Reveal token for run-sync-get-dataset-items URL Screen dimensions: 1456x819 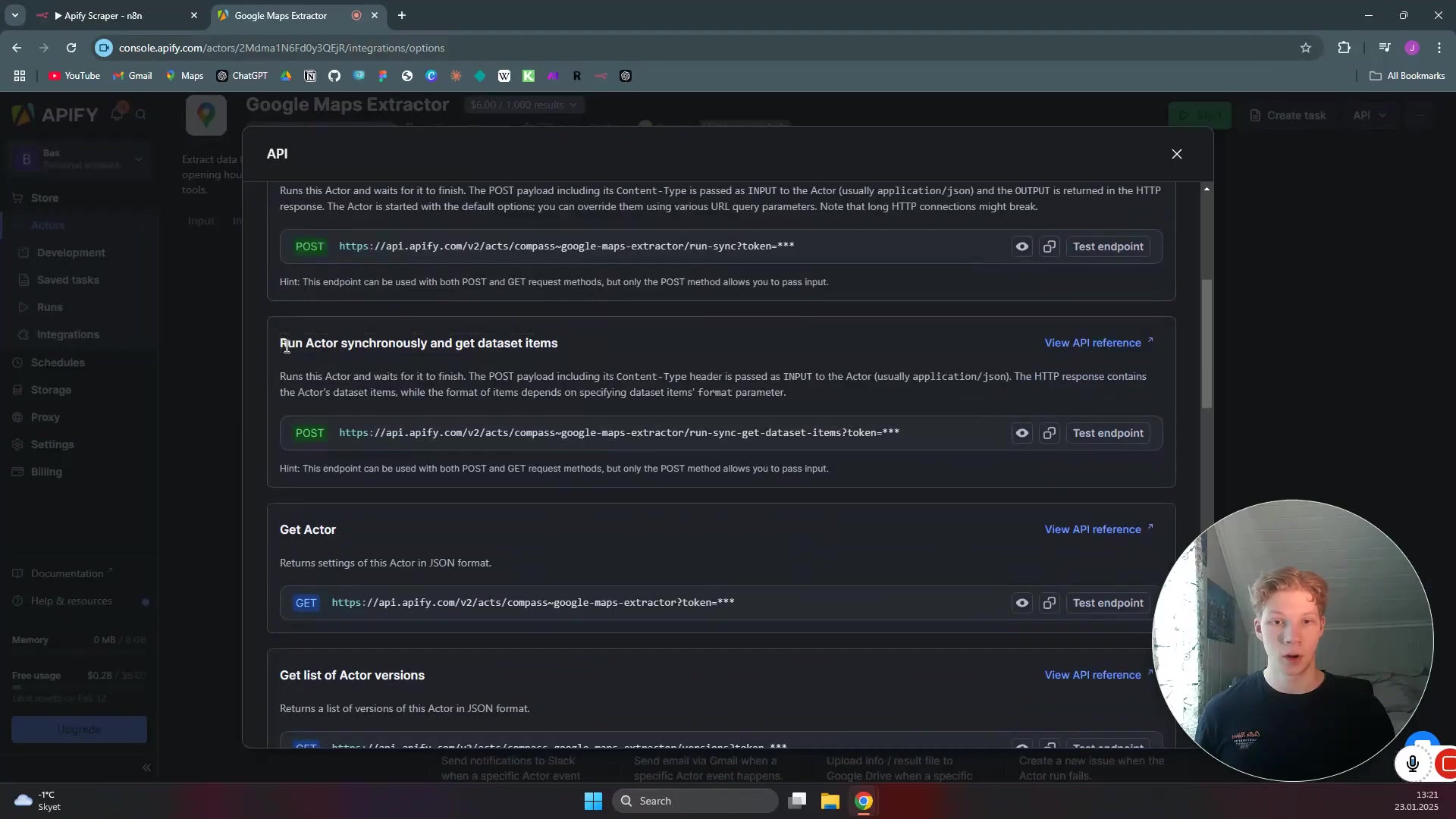[x=1022, y=433]
